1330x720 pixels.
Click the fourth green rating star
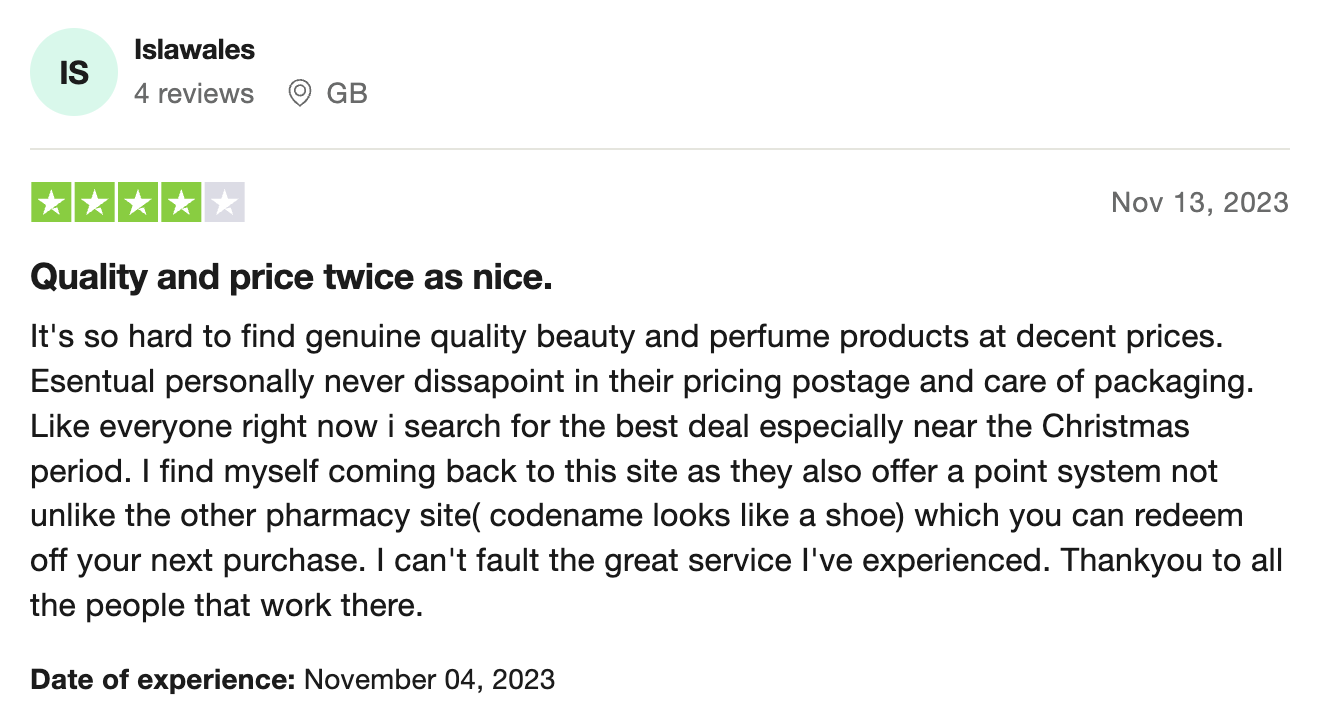181,203
